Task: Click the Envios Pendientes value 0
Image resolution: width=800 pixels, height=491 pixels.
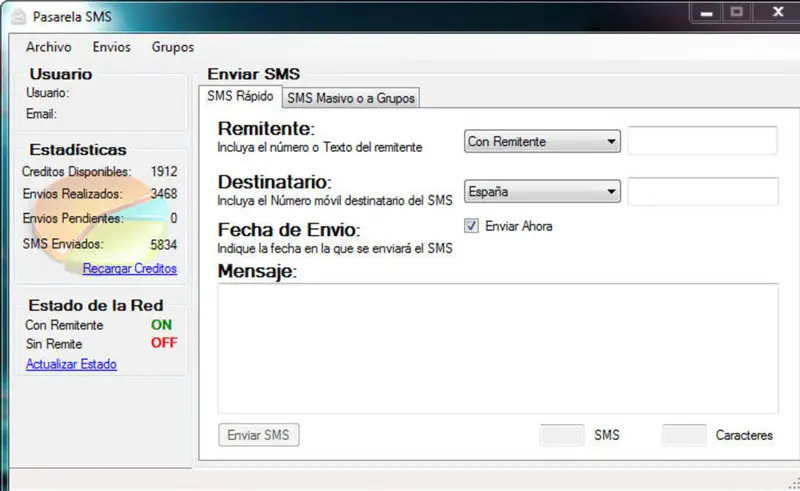Action: tap(173, 218)
